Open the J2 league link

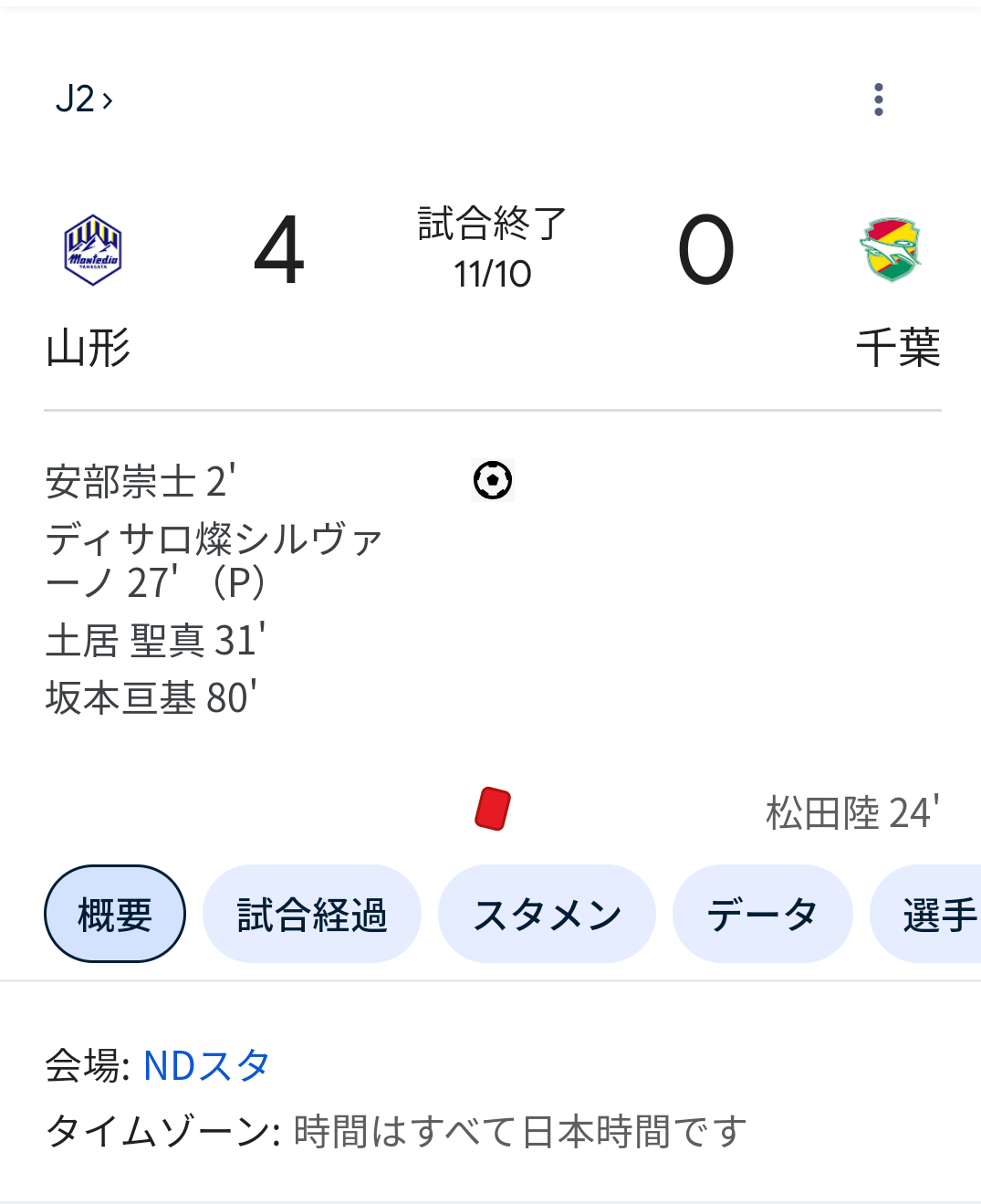pyautogui.click(x=84, y=99)
